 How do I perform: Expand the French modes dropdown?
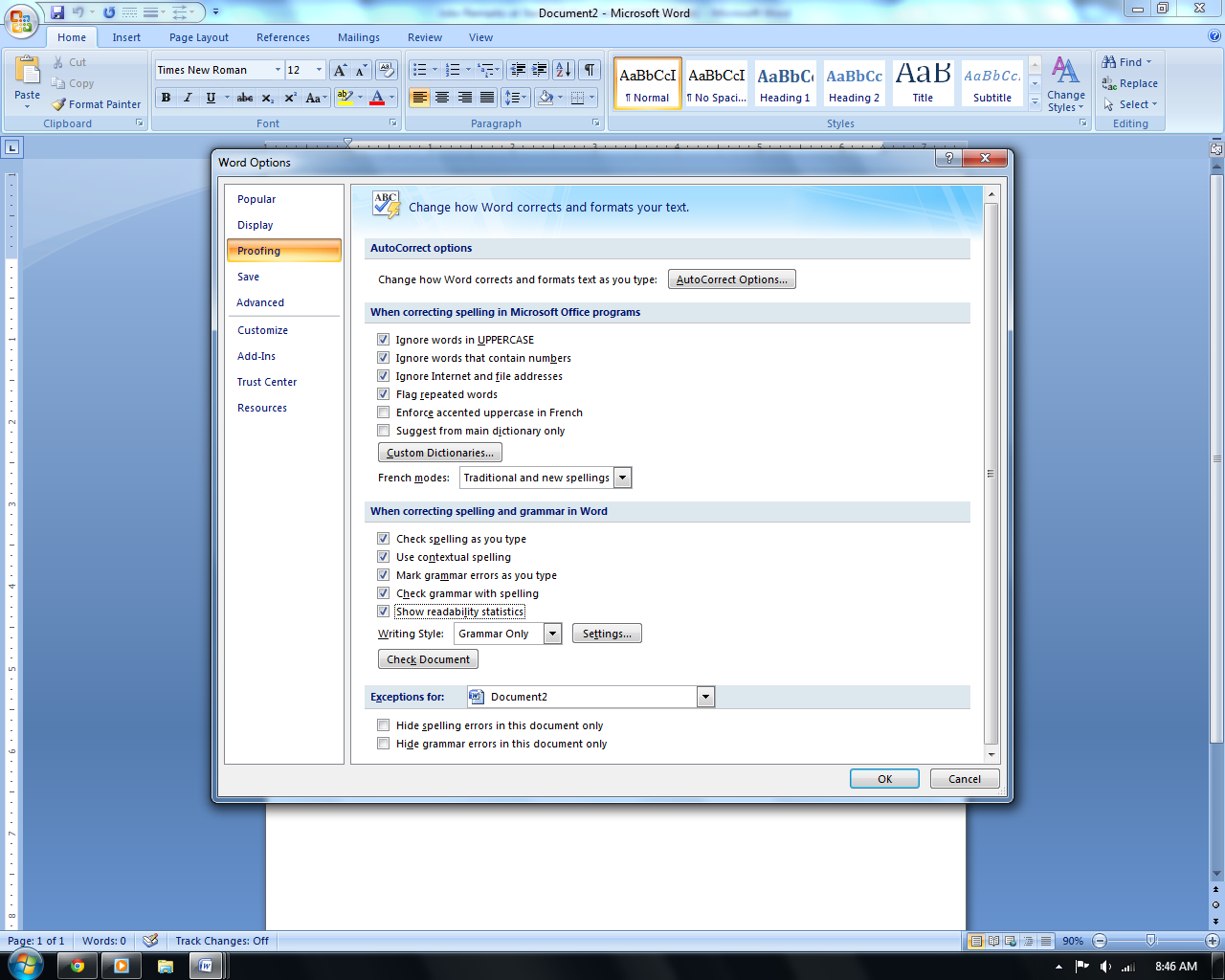tap(622, 478)
